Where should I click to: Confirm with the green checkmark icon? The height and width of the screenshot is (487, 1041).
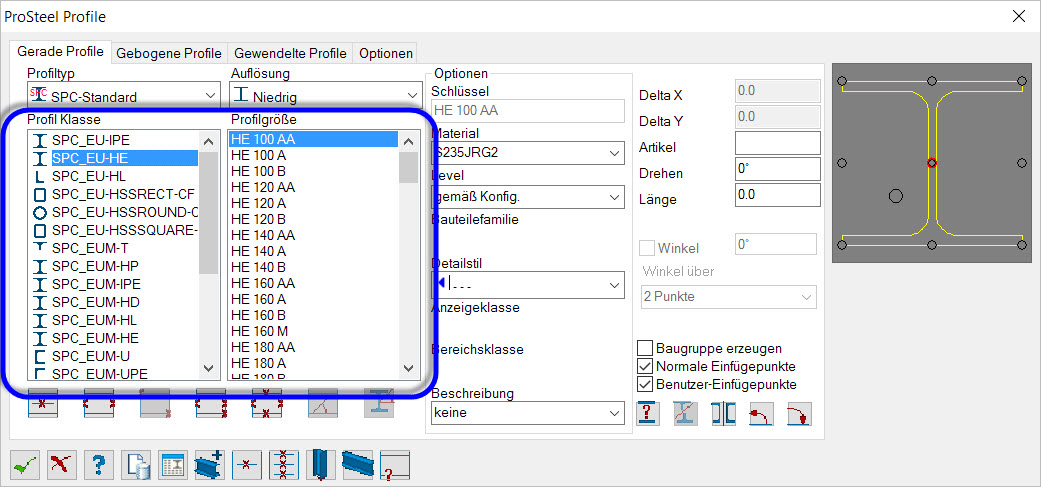[x=25, y=465]
